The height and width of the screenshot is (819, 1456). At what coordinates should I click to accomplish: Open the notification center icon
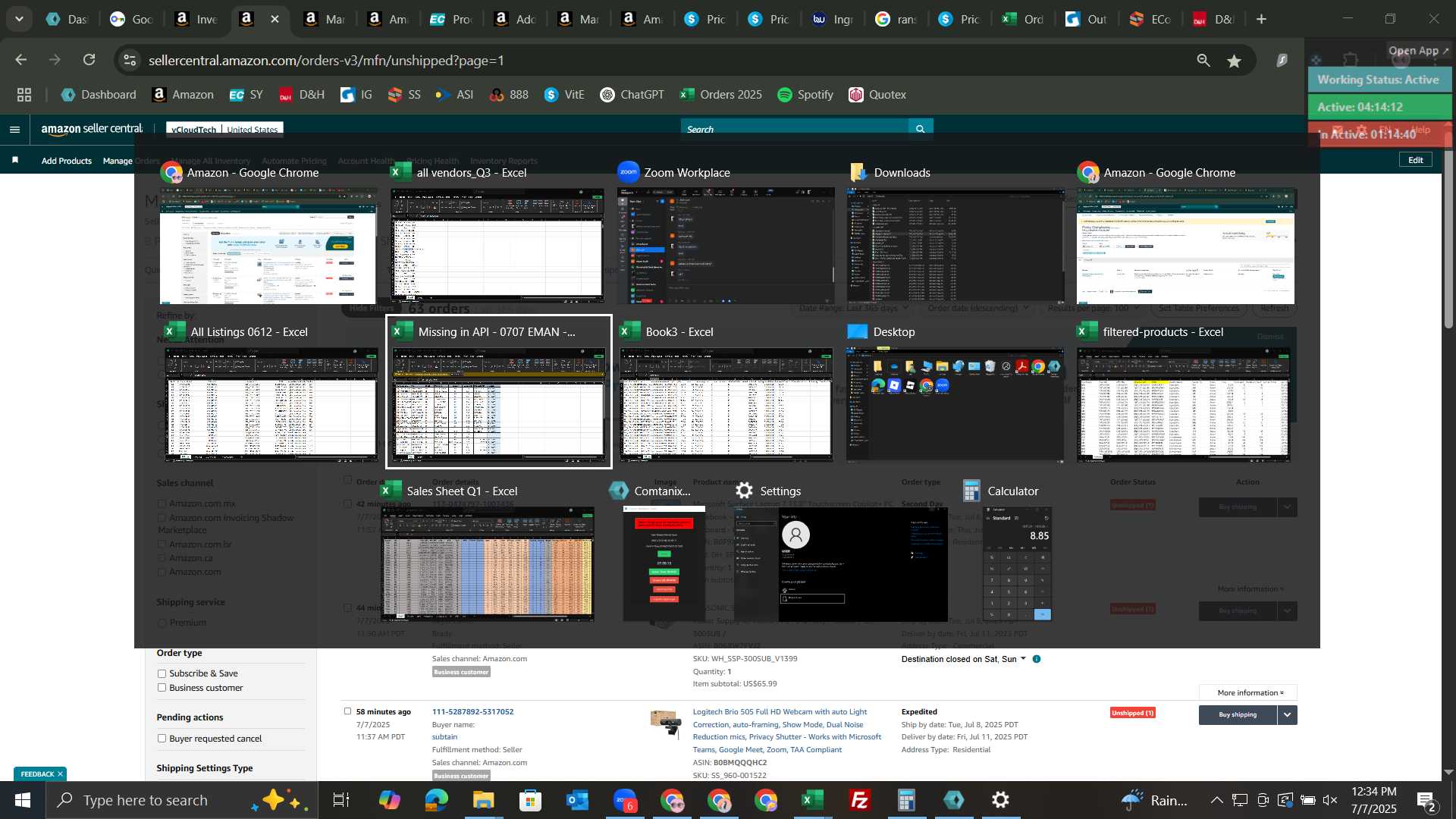point(1426,800)
